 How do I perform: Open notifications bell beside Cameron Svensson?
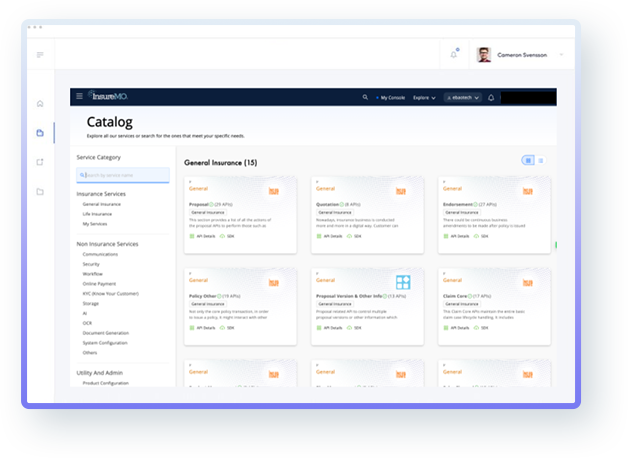pyautogui.click(x=454, y=54)
